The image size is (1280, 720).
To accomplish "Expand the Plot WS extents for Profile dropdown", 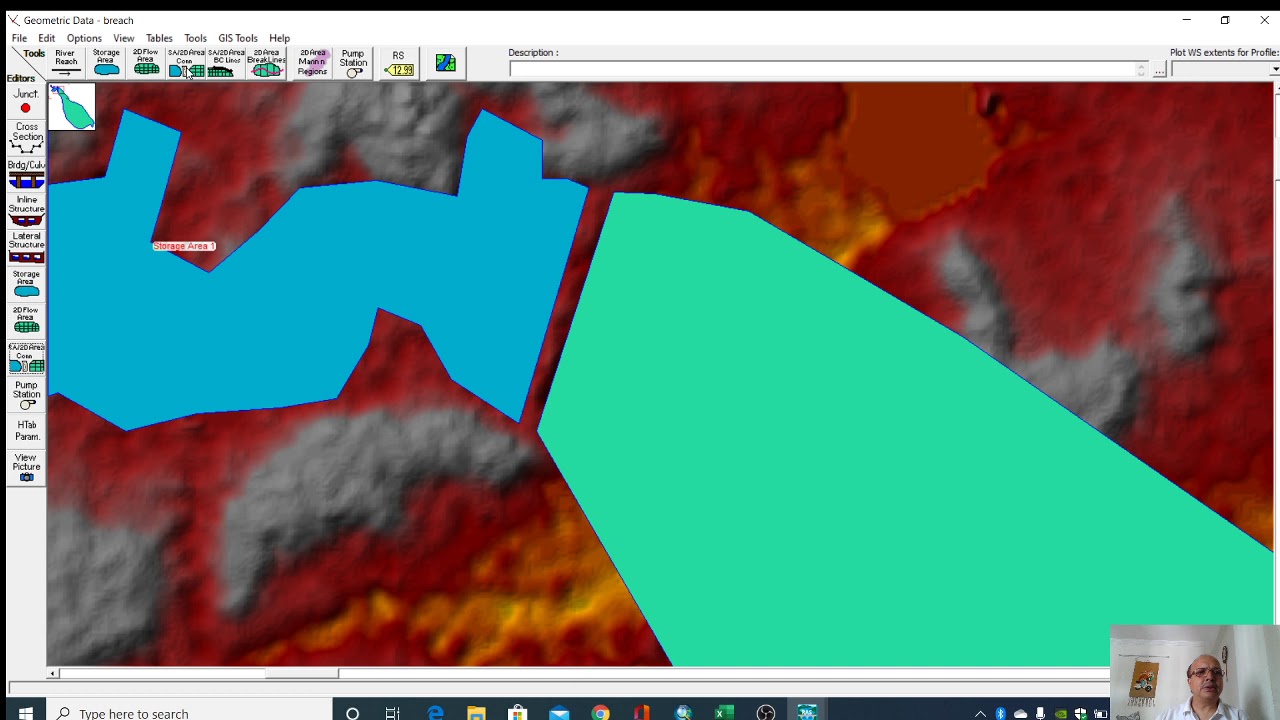I will (1275, 69).
